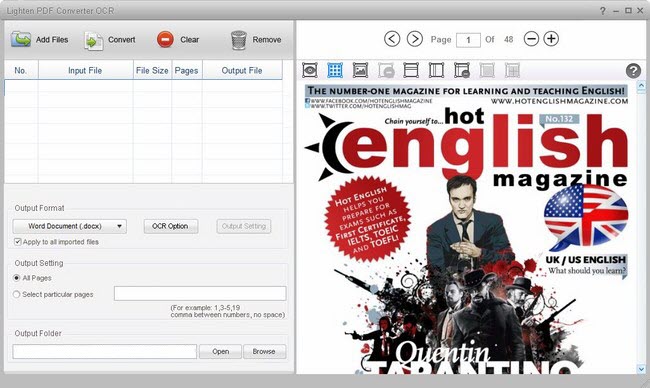Click the Add Files icon

21,40
